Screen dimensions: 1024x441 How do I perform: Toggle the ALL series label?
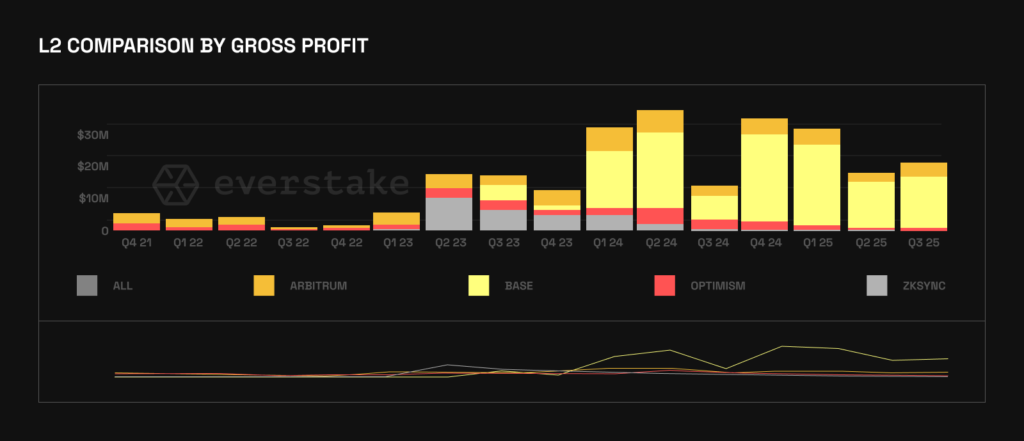click(x=123, y=286)
